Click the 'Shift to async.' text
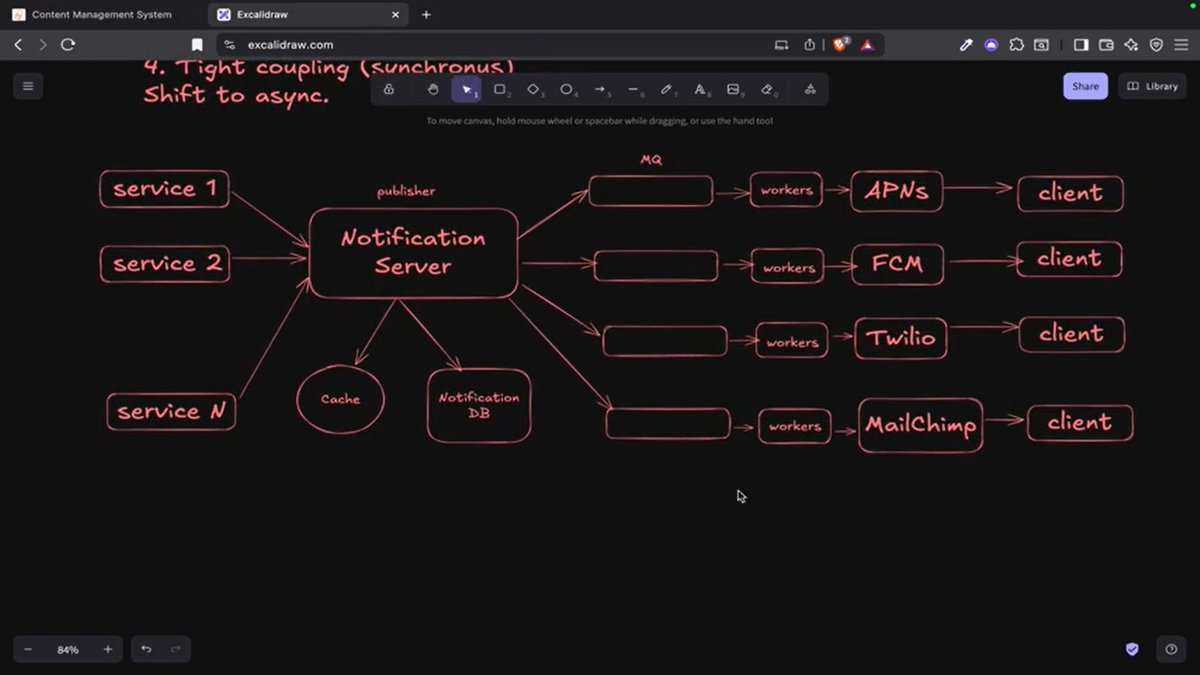This screenshot has height=675, width=1200. (236, 96)
